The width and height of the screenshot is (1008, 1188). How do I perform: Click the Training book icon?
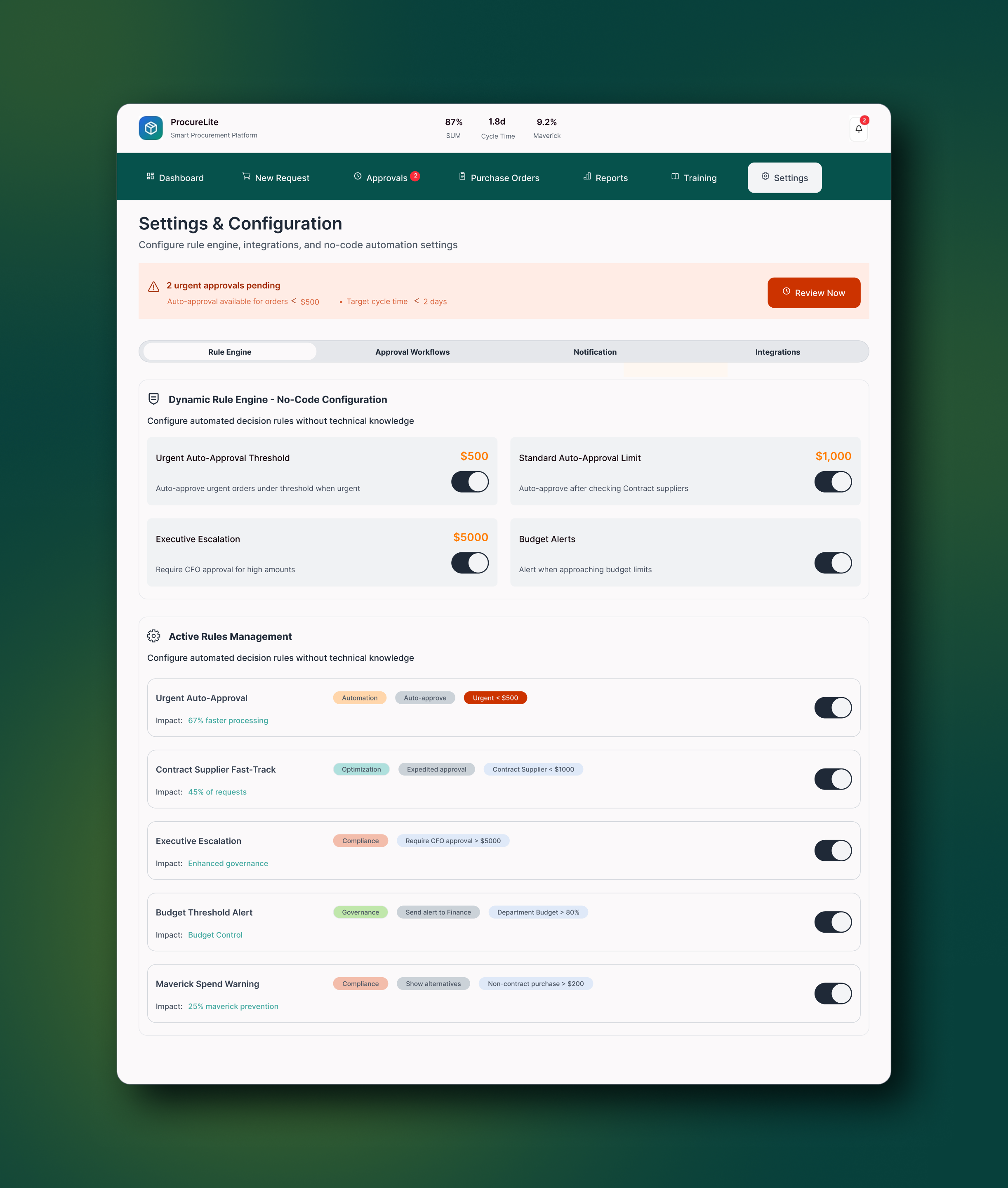675,177
